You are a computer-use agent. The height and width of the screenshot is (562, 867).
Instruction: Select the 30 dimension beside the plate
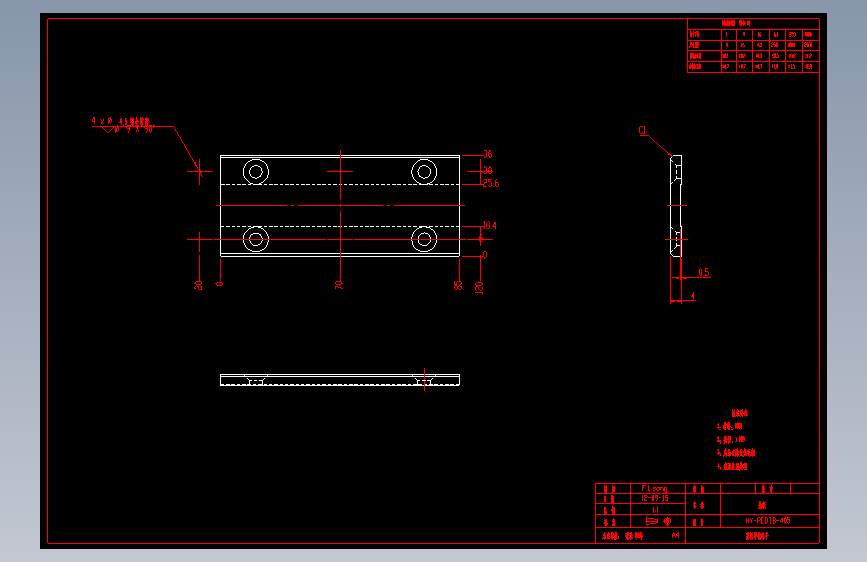pyautogui.click(x=488, y=170)
